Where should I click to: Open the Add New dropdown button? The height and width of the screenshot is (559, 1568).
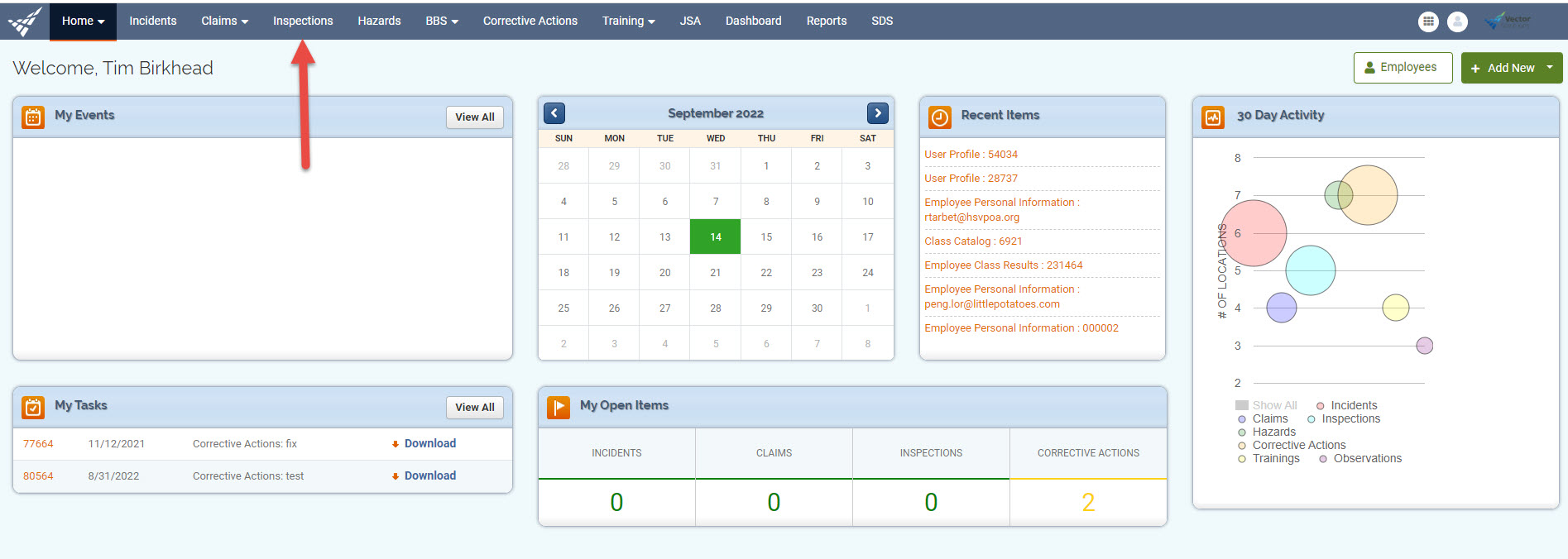[x=1511, y=68]
